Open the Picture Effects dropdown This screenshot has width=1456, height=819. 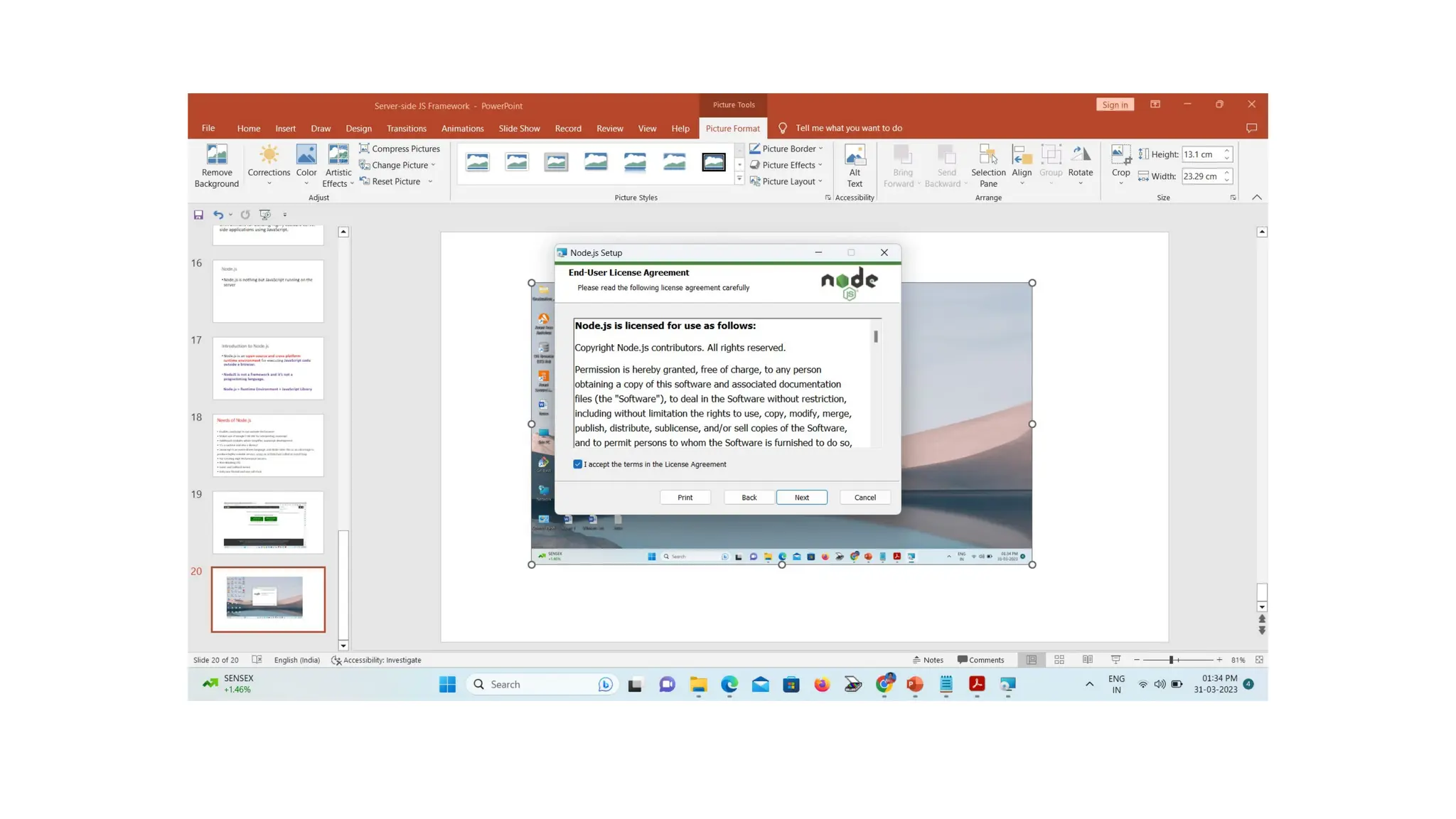click(x=786, y=165)
